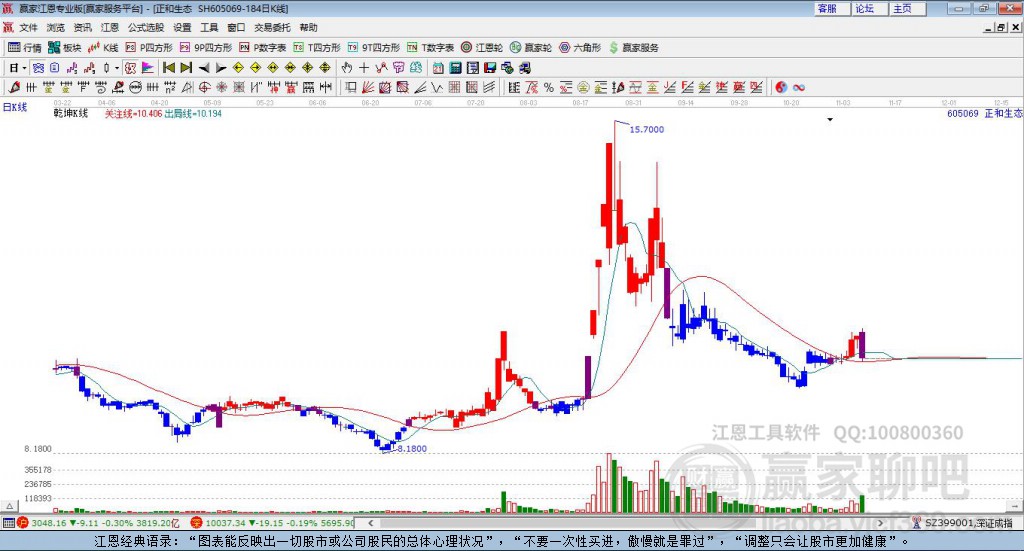Screen dimensions: 1024x551
Task: Select the Gann fan lines tool
Action: coord(368,87)
